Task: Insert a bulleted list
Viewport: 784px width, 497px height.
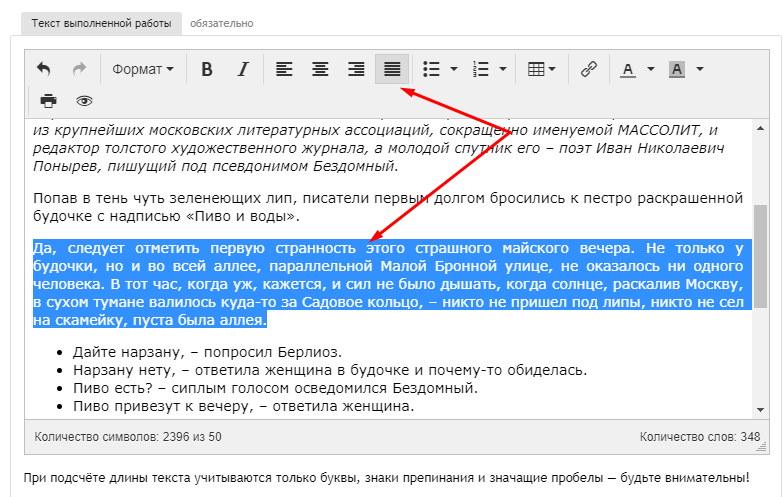Action: (x=432, y=69)
